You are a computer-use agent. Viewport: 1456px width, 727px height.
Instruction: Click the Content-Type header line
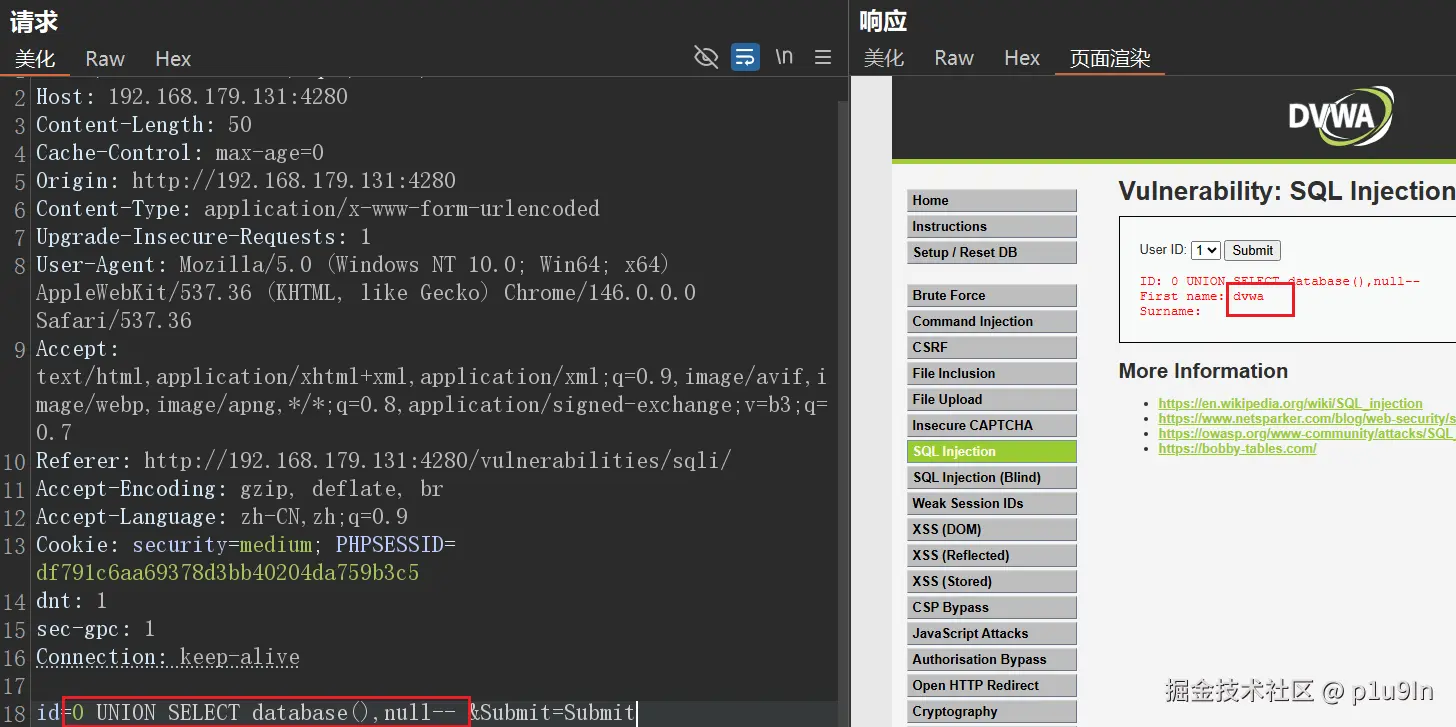click(x=318, y=209)
